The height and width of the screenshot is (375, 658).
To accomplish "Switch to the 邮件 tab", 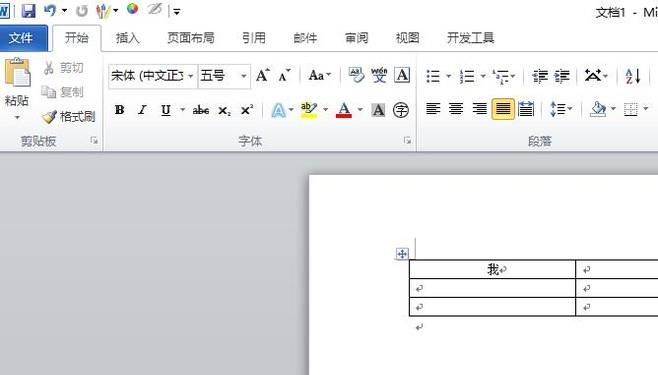I will point(305,38).
